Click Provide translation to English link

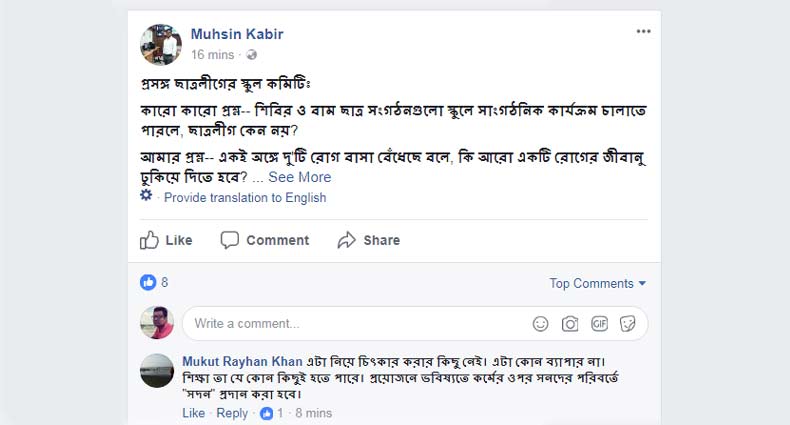(245, 198)
